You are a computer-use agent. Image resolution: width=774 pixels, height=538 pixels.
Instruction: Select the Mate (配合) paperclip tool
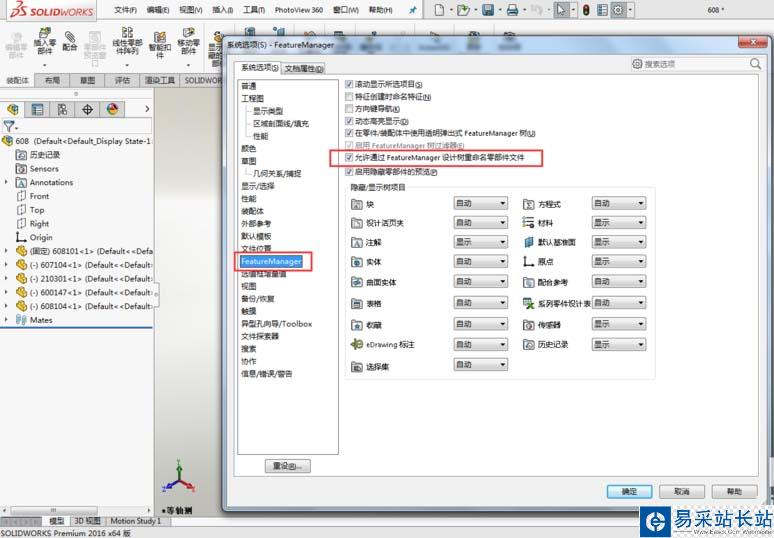[70, 41]
